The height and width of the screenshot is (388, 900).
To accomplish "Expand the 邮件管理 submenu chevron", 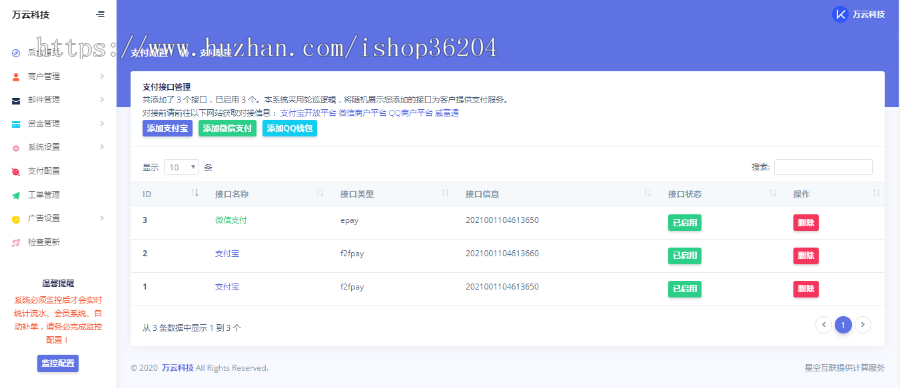I will (102, 99).
